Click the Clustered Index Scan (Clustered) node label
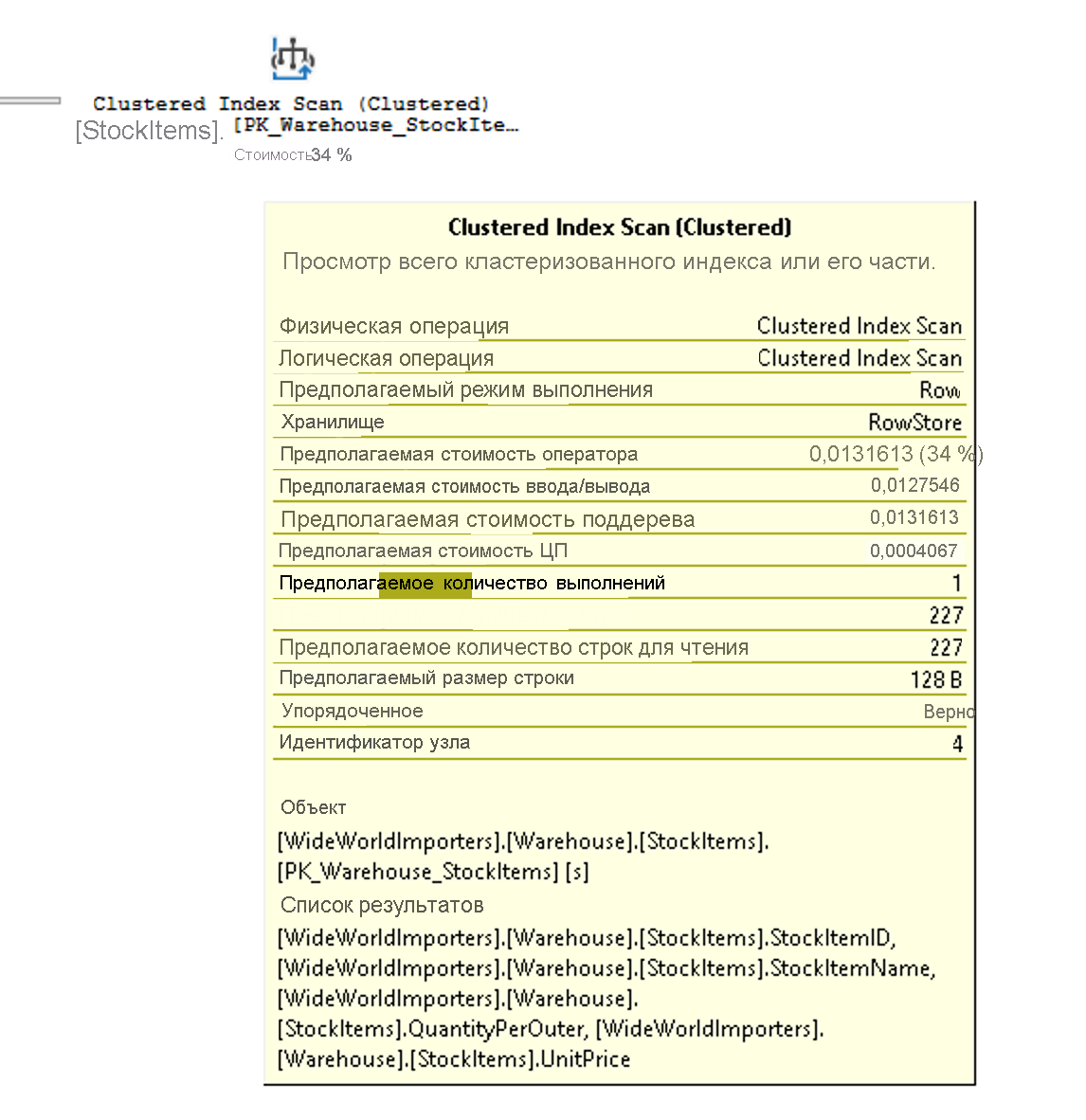 pyautogui.click(x=292, y=104)
